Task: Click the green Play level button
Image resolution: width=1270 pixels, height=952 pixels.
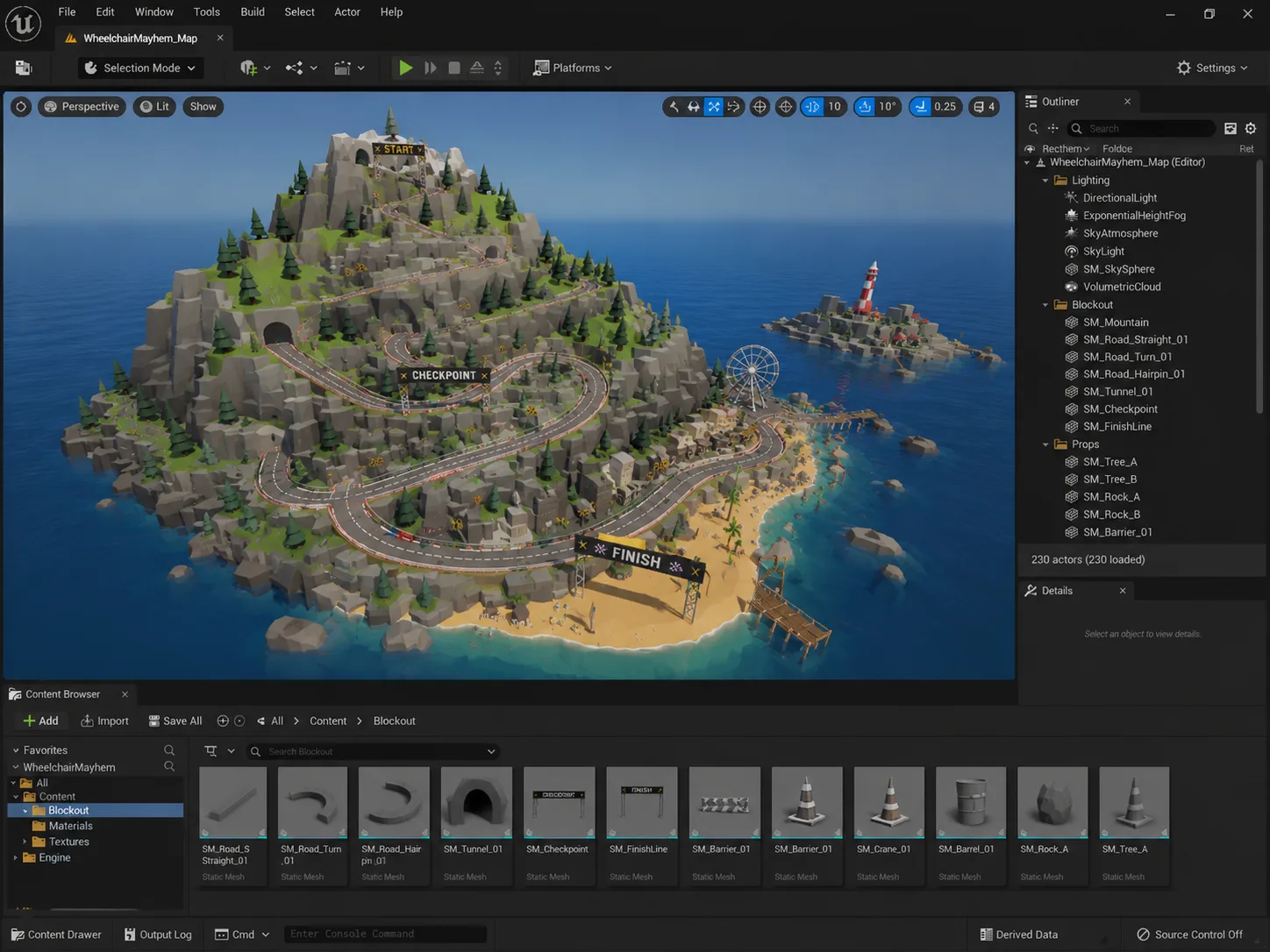Action: click(405, 67)
